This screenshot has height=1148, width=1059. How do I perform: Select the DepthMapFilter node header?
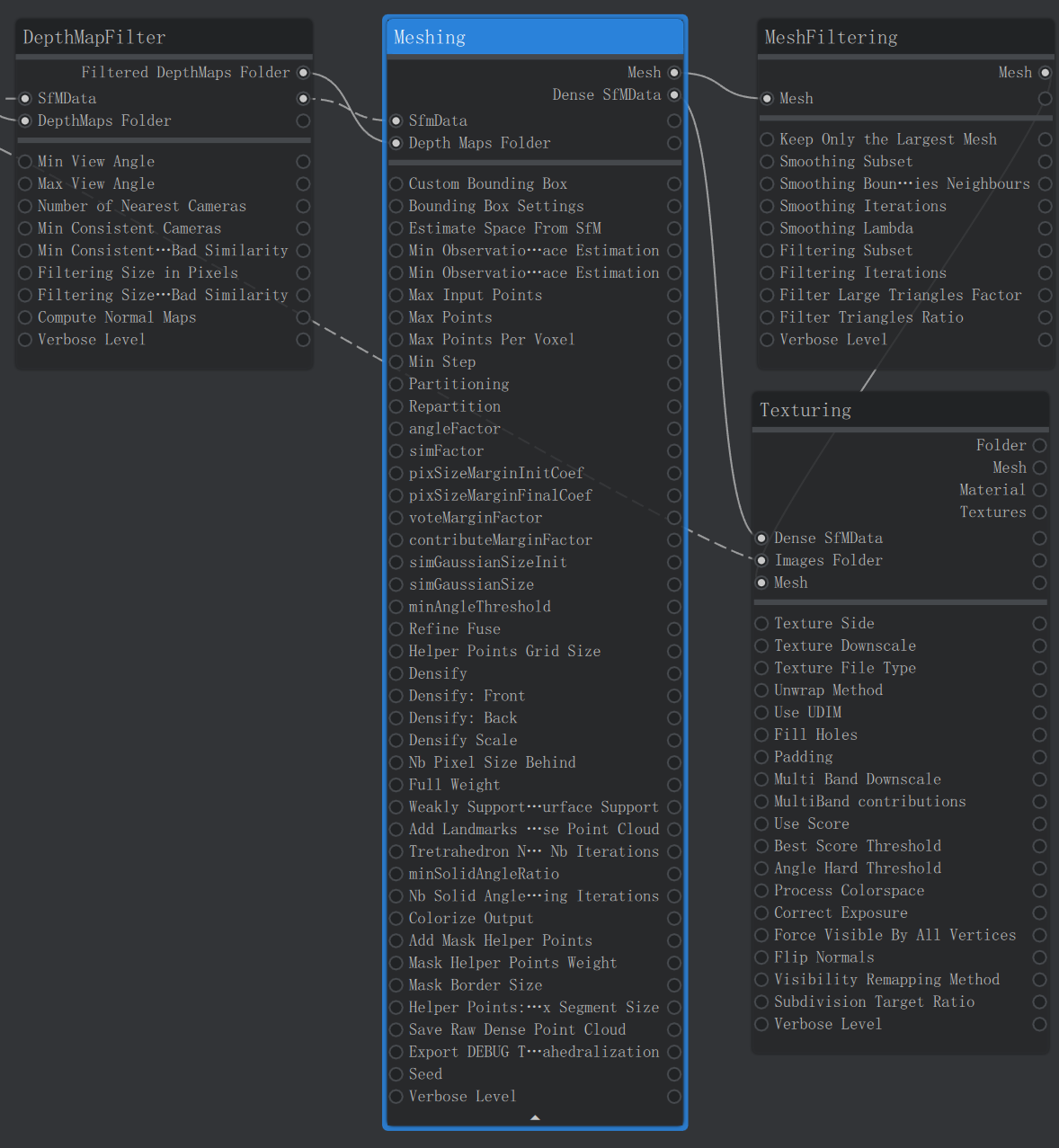(x=165, y=37)
